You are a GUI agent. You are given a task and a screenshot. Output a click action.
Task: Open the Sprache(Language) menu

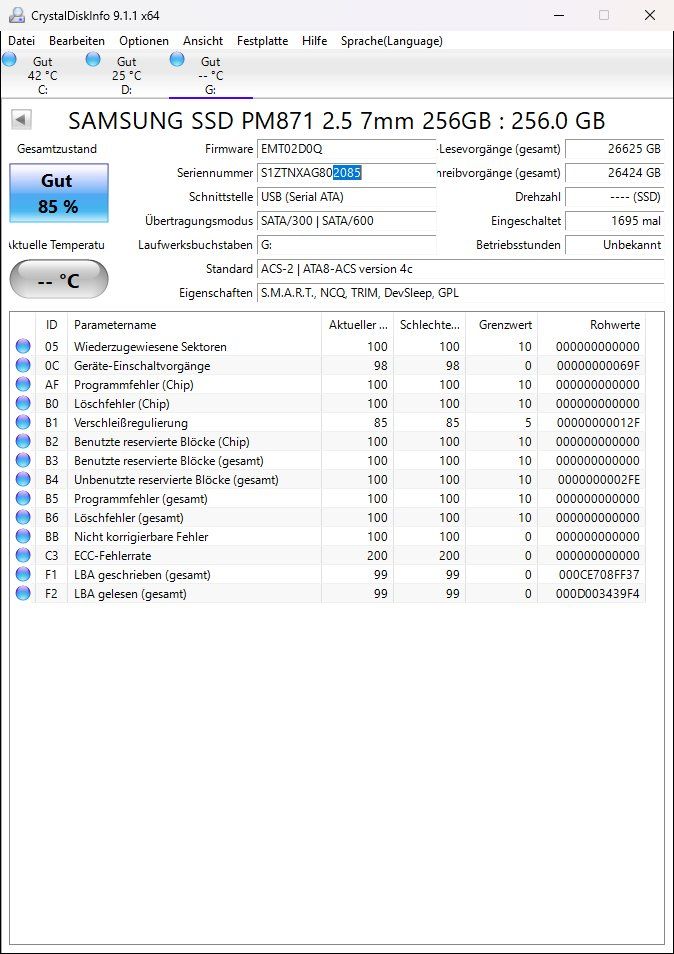pyautogui.click(x=392, y=41)
